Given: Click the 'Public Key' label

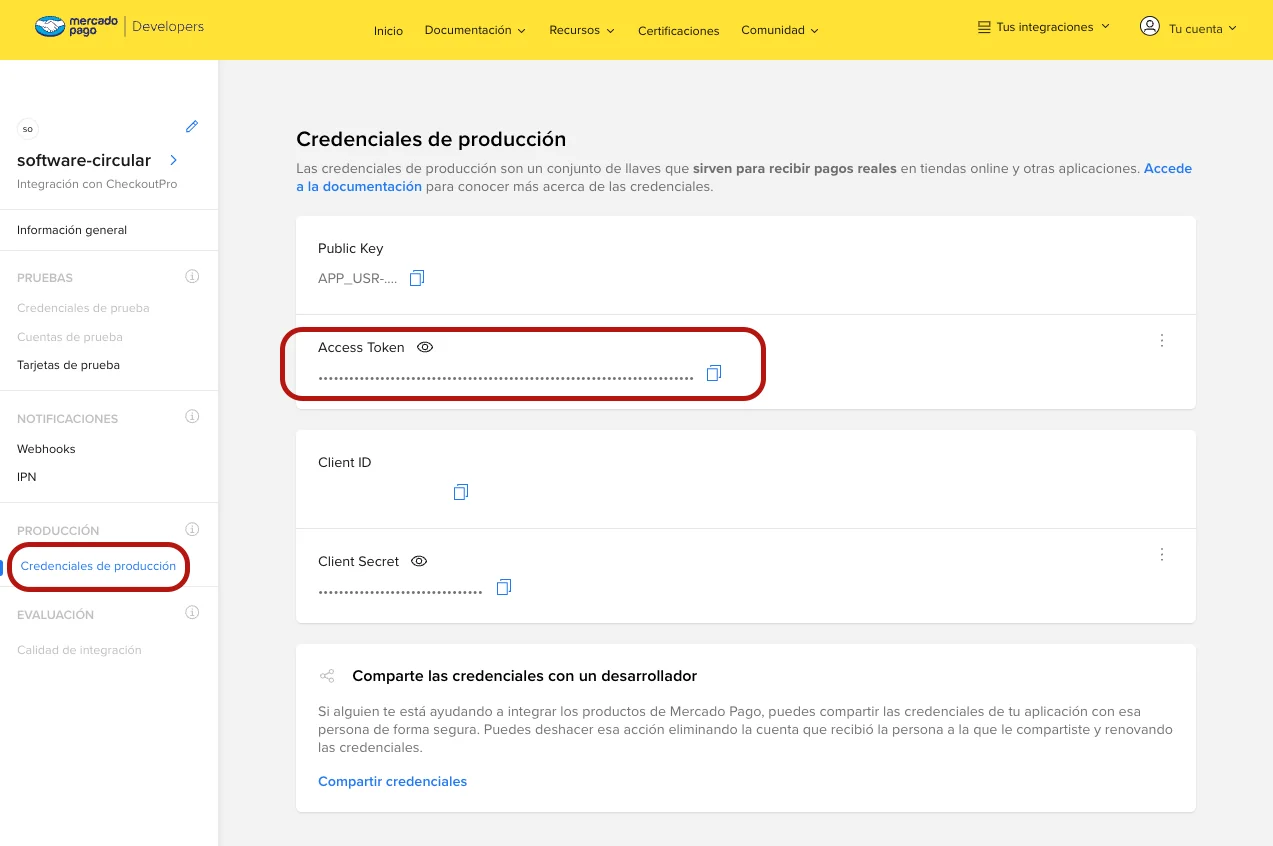Looking at the screenshot, I should coord(350,248).
